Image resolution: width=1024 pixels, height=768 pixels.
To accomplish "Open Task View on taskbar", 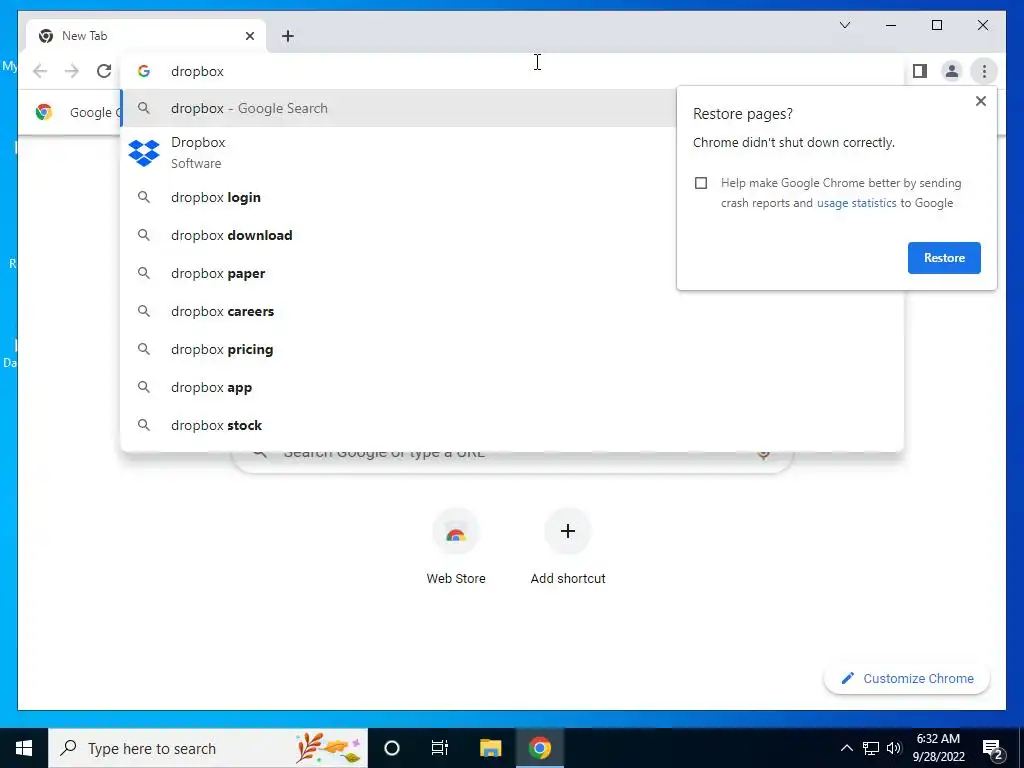I will (440, 748).
